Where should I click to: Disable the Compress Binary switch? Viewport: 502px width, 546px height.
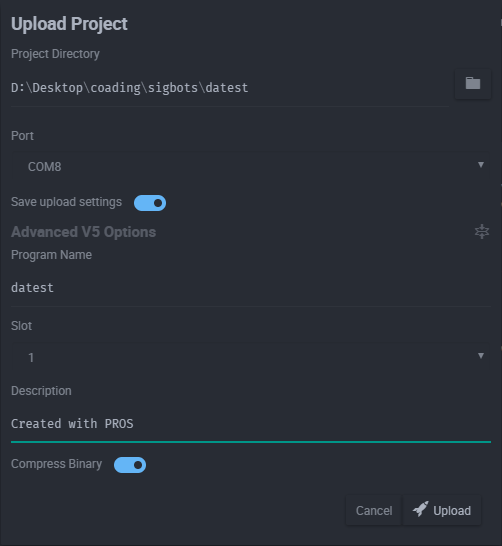[130, 465]
